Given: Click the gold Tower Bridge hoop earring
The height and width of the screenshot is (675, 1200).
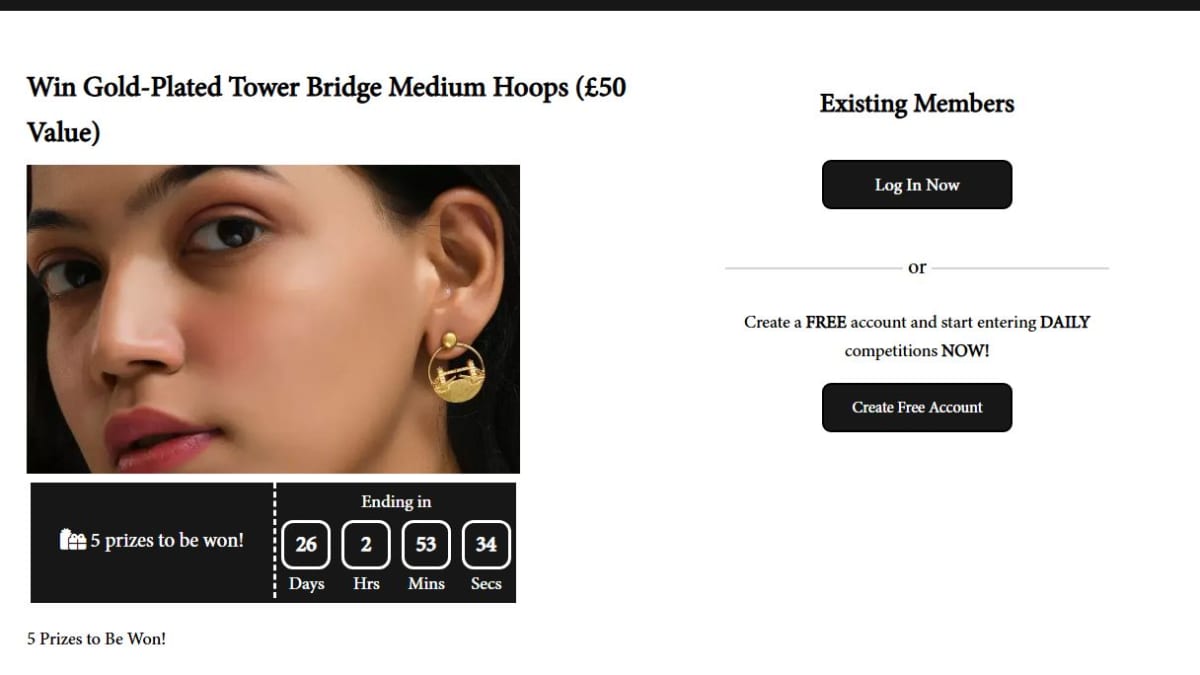Looking at the screenshot, I should tap(457, 367).
